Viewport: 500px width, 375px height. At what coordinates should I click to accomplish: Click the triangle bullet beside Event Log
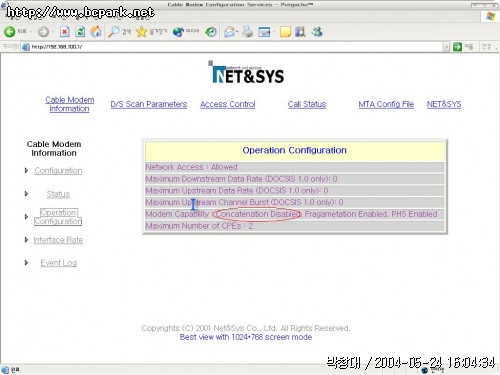pos(26,263)
